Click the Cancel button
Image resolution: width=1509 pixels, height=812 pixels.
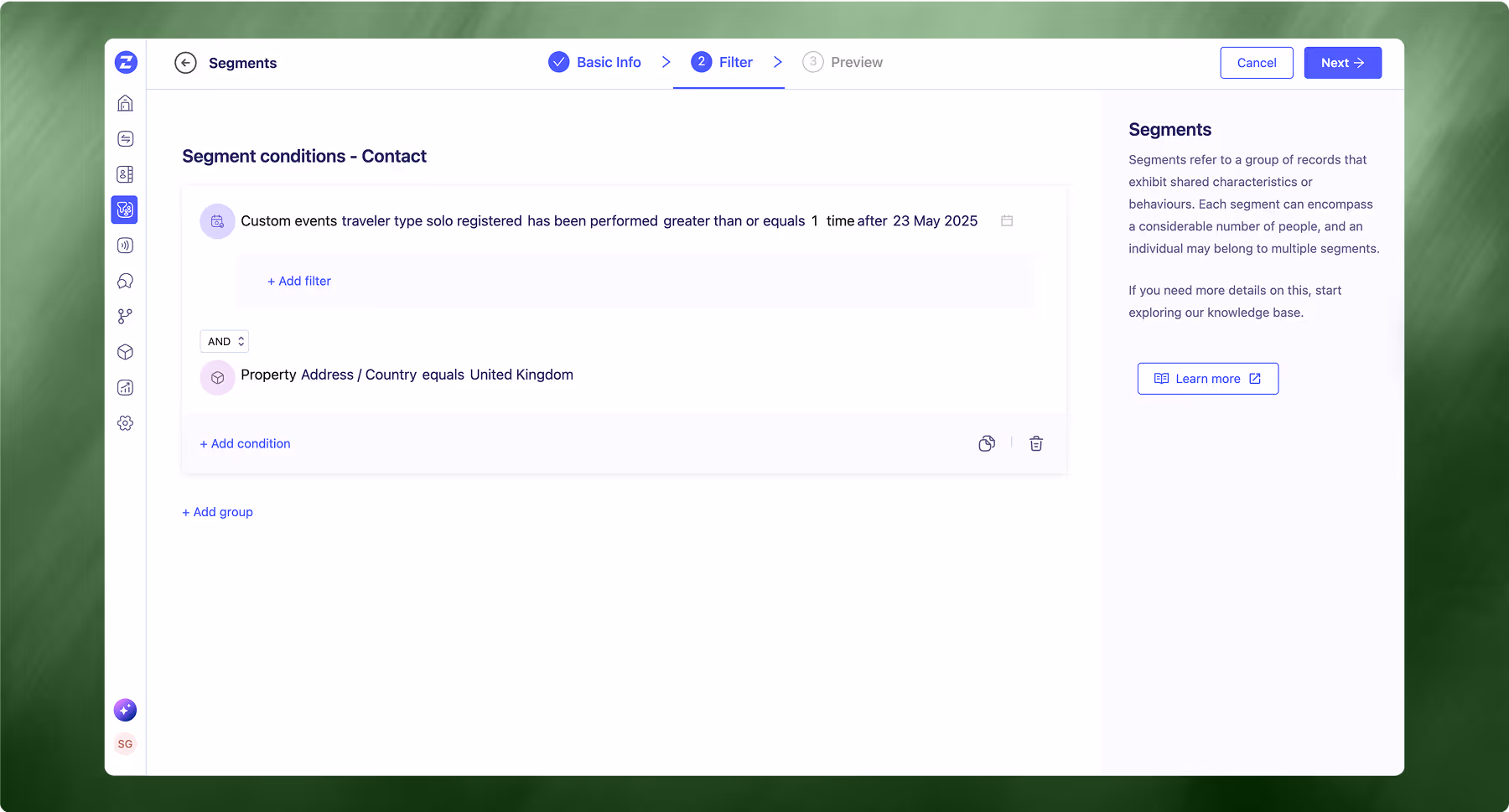point(1257,63)
